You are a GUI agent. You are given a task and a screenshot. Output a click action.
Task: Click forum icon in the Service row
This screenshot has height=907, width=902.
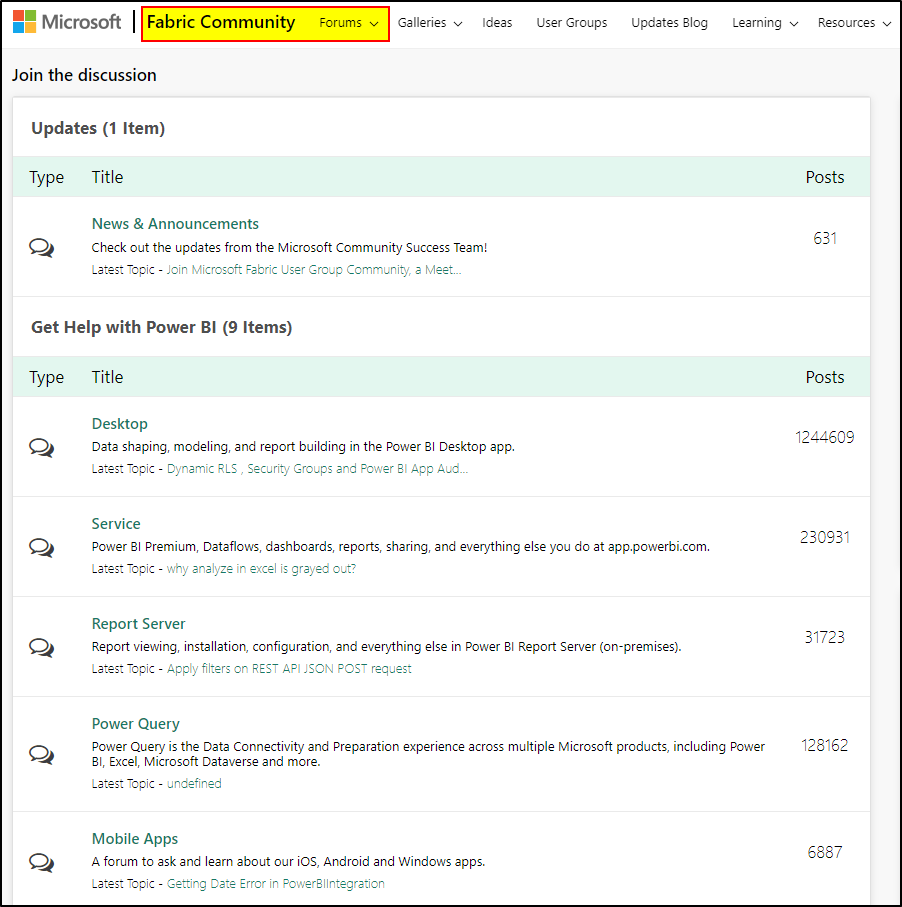pyautogui.click(x=42, y=547)
